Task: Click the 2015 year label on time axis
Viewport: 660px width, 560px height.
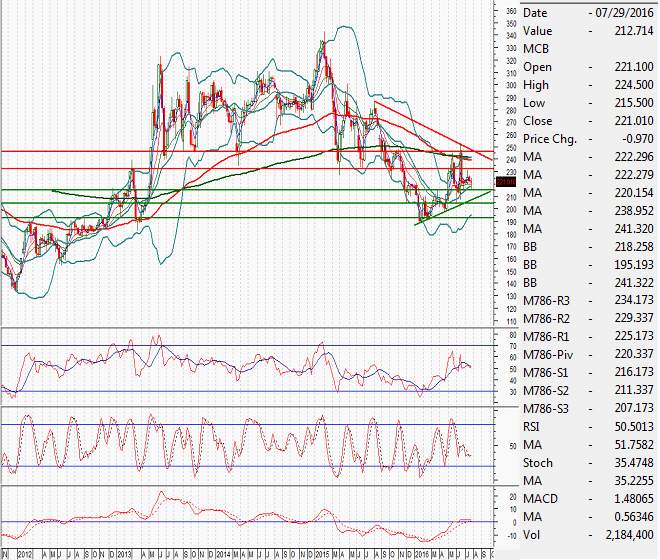Action: (323, 555)
